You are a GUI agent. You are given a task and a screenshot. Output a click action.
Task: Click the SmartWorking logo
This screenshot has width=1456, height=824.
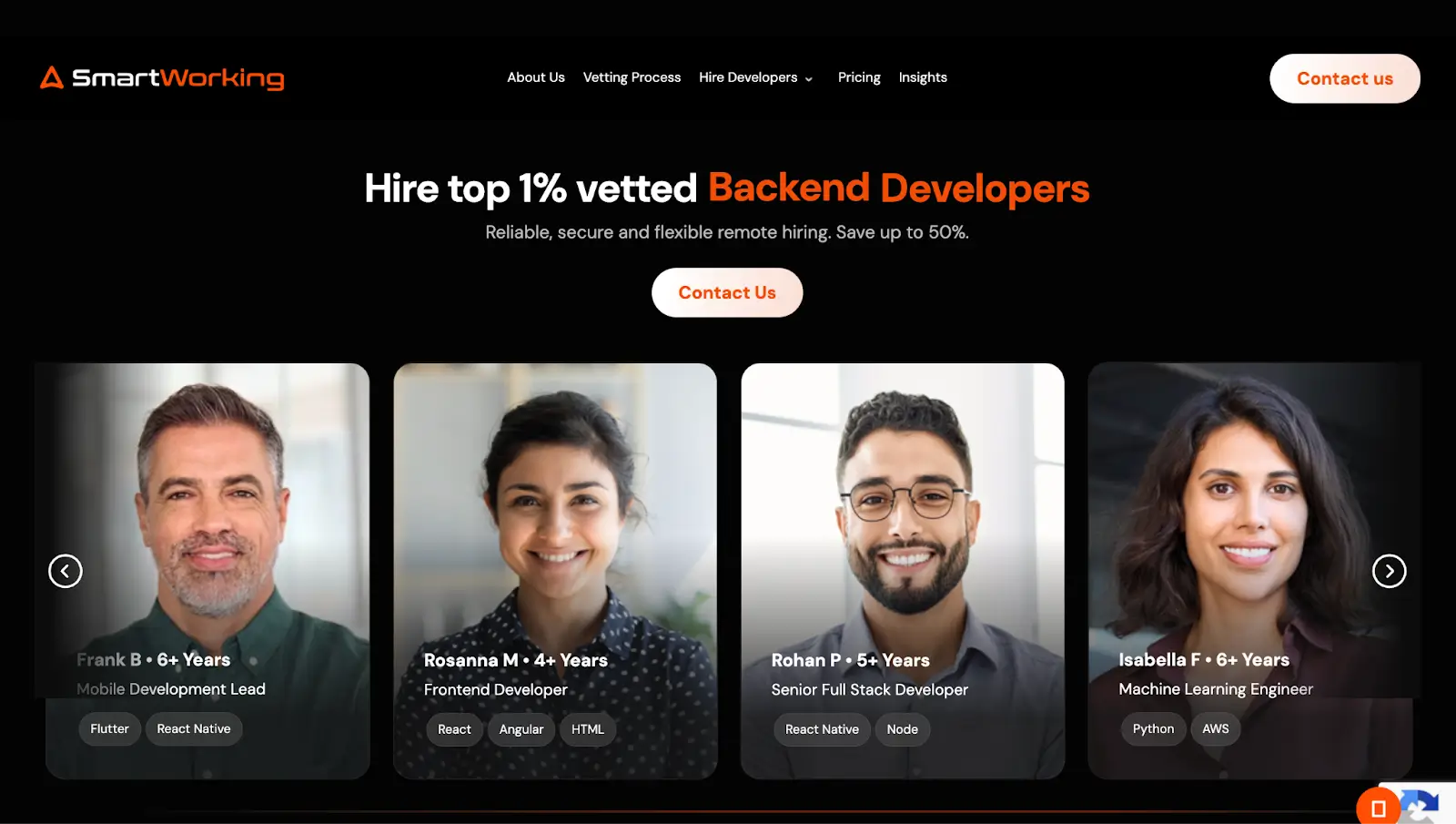(162, 78)
